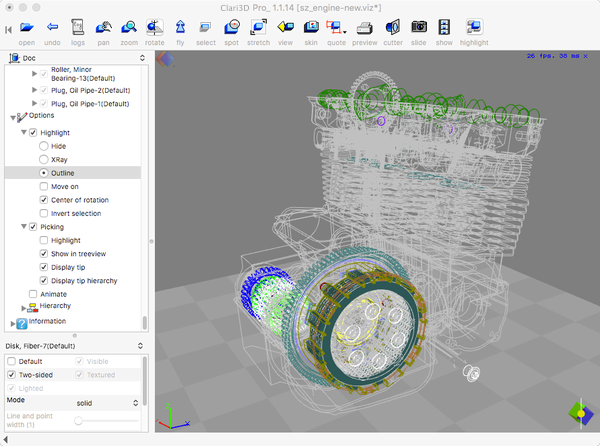Click the view cube in viewport corner
The width and height of the screenshot is (600, 446).
tap(581, 414)
